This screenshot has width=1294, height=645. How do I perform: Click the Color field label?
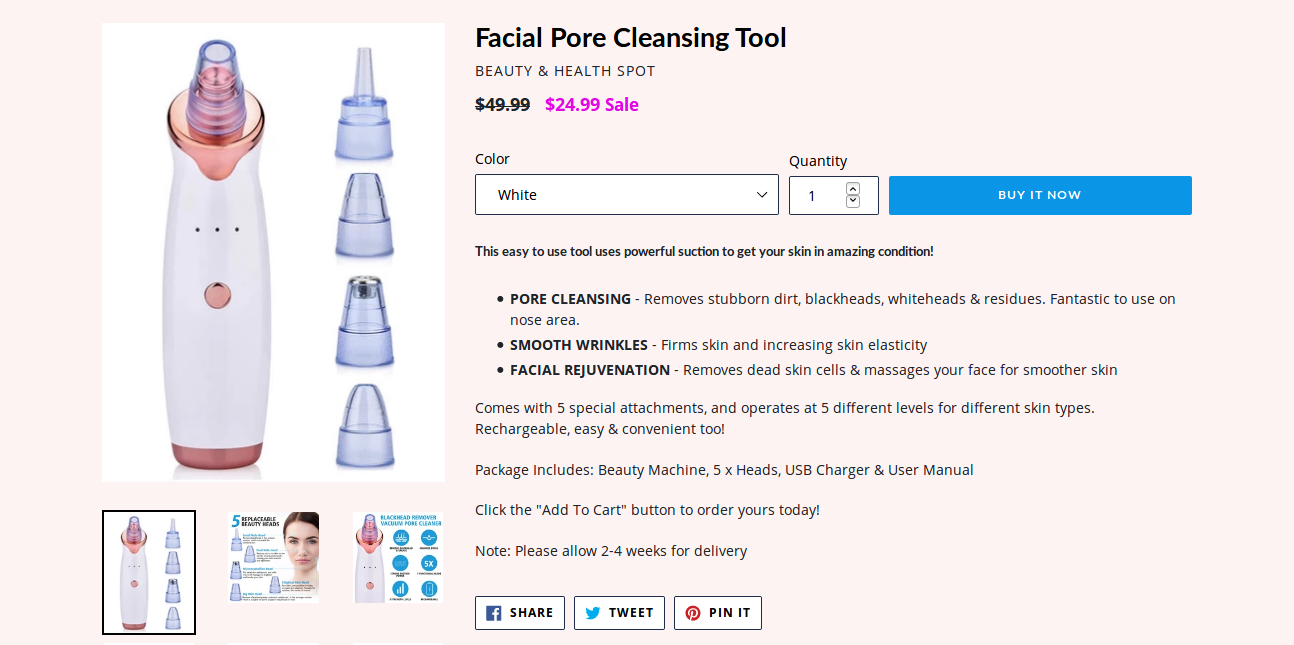492,159
